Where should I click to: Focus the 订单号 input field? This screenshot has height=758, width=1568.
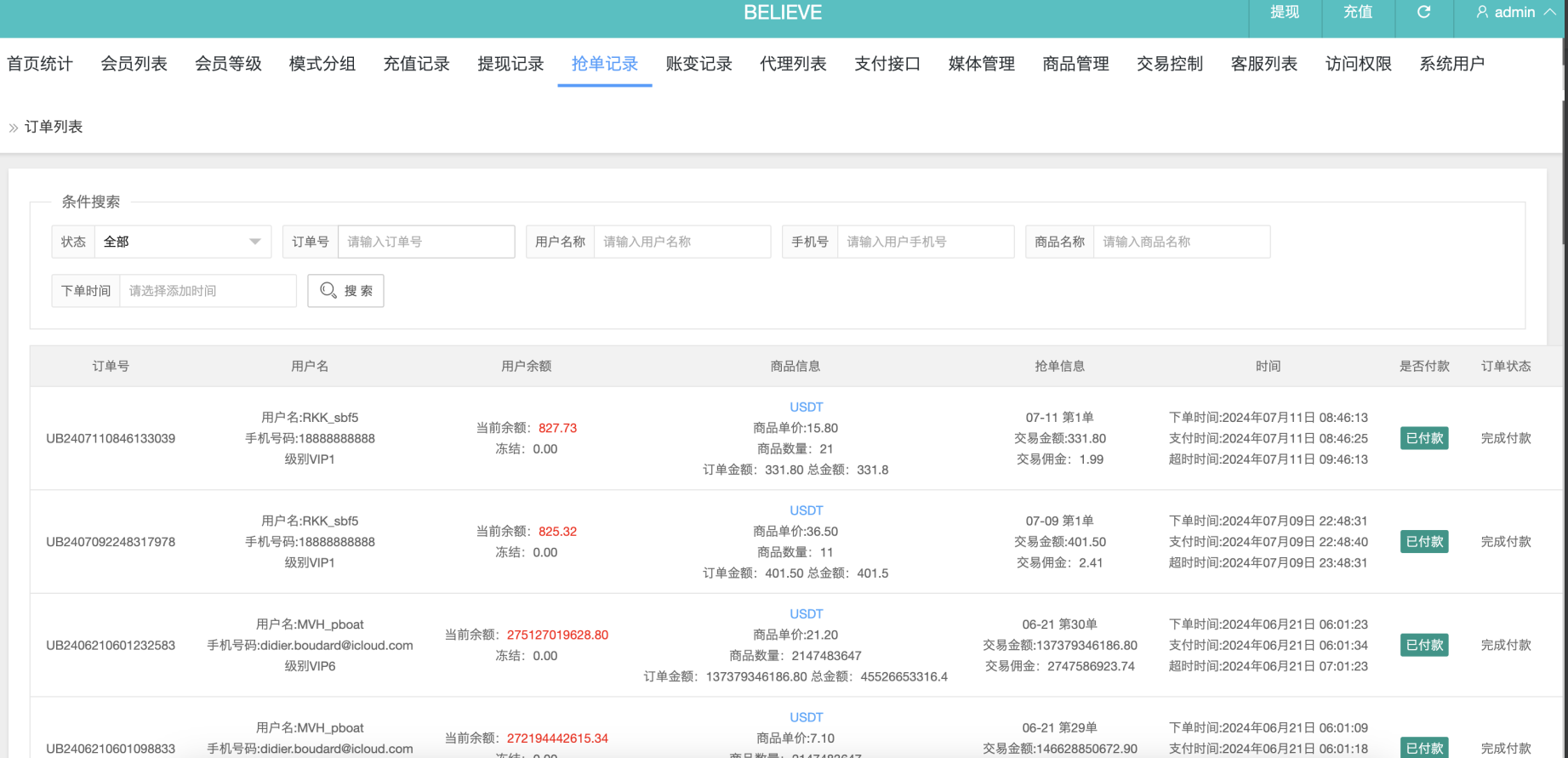[x=426, y=242]
